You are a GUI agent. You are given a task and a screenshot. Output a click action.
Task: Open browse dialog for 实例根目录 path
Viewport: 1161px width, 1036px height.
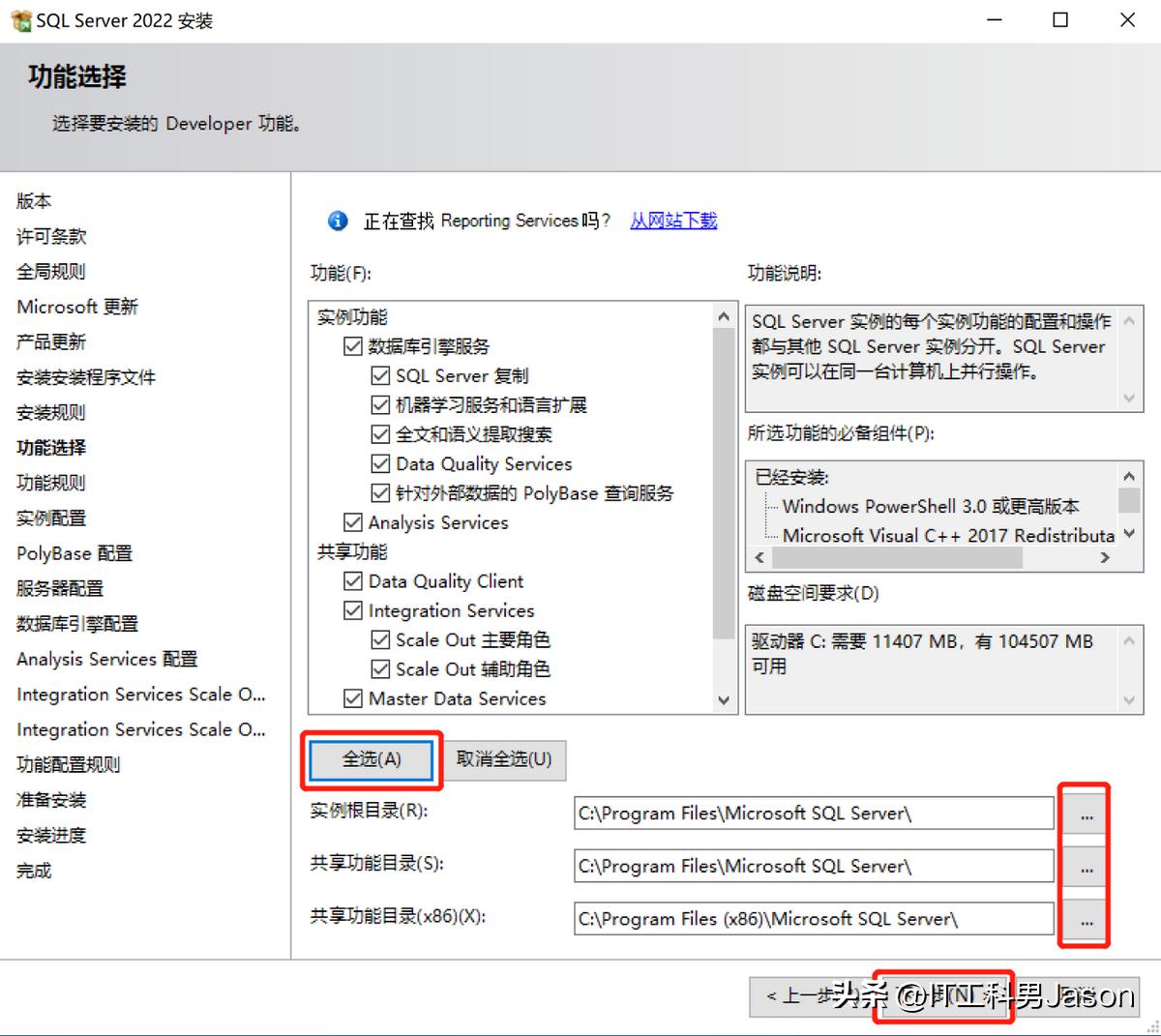tap(1085, 813)
